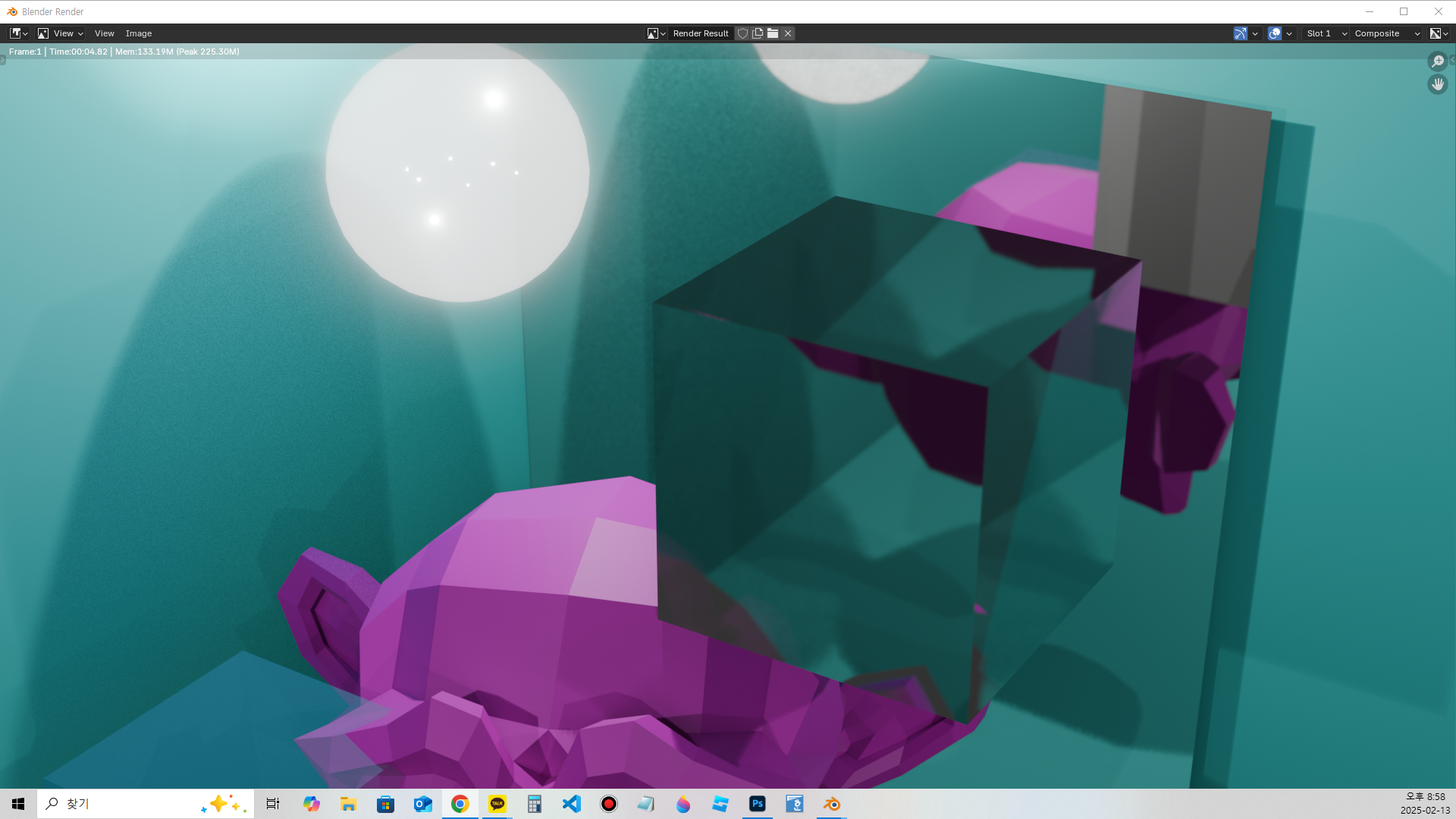This screenshot has height=819, width=1456.
Task: Toggle the gizmo display button
Action: [1241, 33]
